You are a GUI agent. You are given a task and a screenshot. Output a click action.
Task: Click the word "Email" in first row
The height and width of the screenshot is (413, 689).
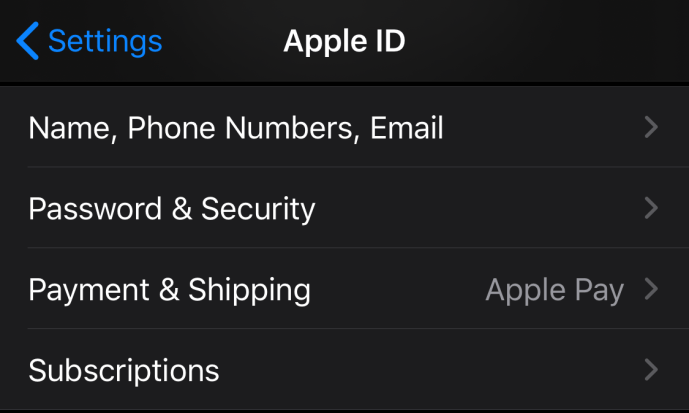(x=407, y=128)
